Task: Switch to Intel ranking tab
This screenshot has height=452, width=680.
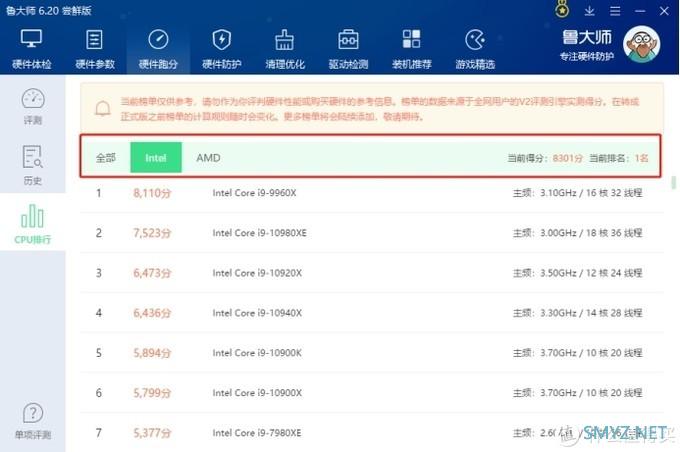Action: pos(156,157)
